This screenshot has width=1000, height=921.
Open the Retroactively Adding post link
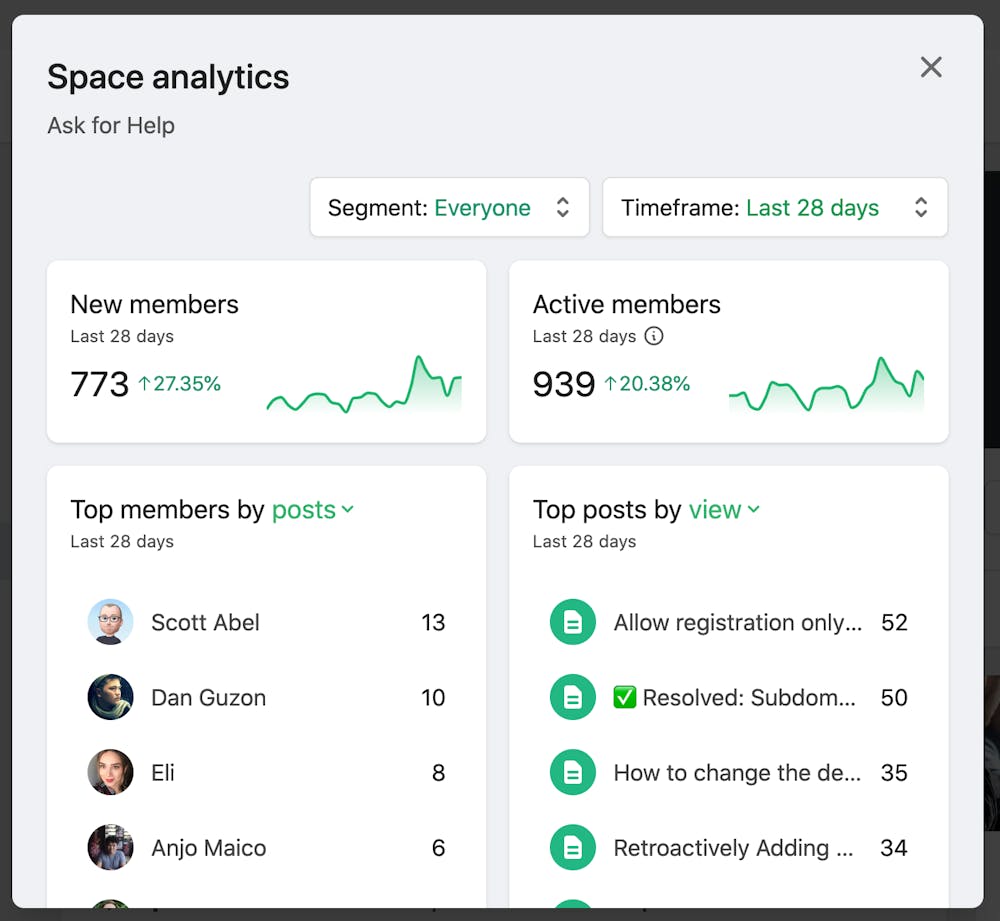[x=733, y=848]
